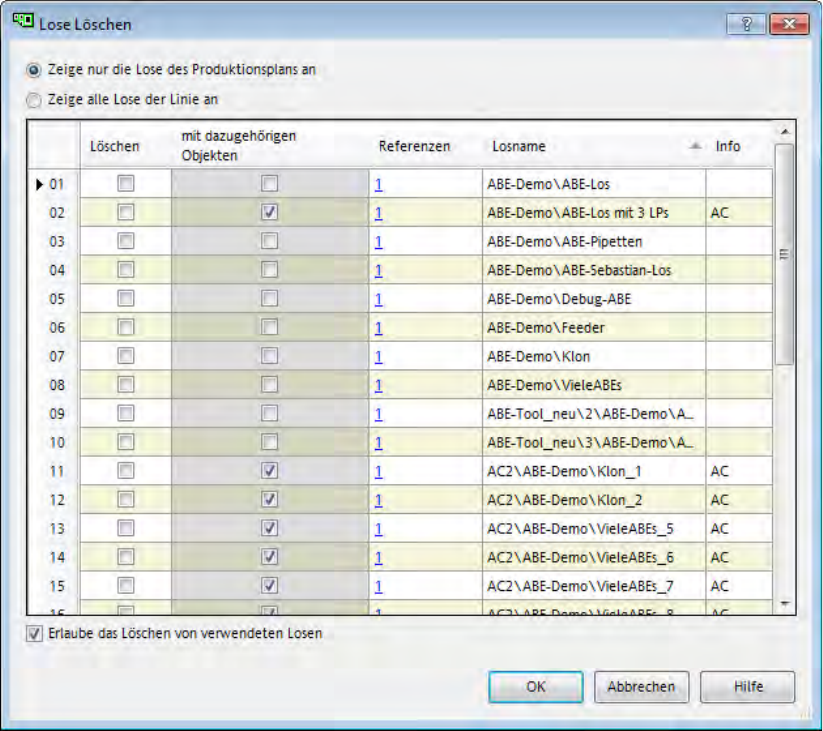Image resolution: width=823 pixels, height=731 pixels.
Task: Select row header 05
Action: 54,299
